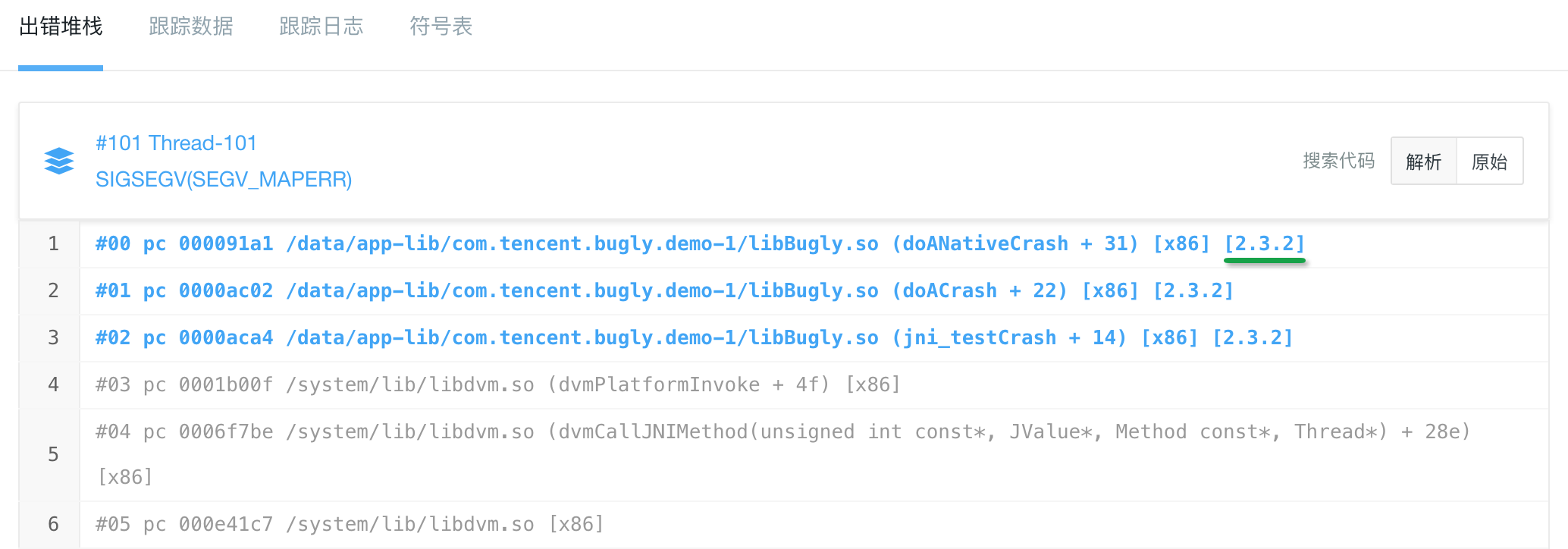The image size is (1568, 549).
Task: Toggle stack view to 原始
Action: click(1489, 162)
